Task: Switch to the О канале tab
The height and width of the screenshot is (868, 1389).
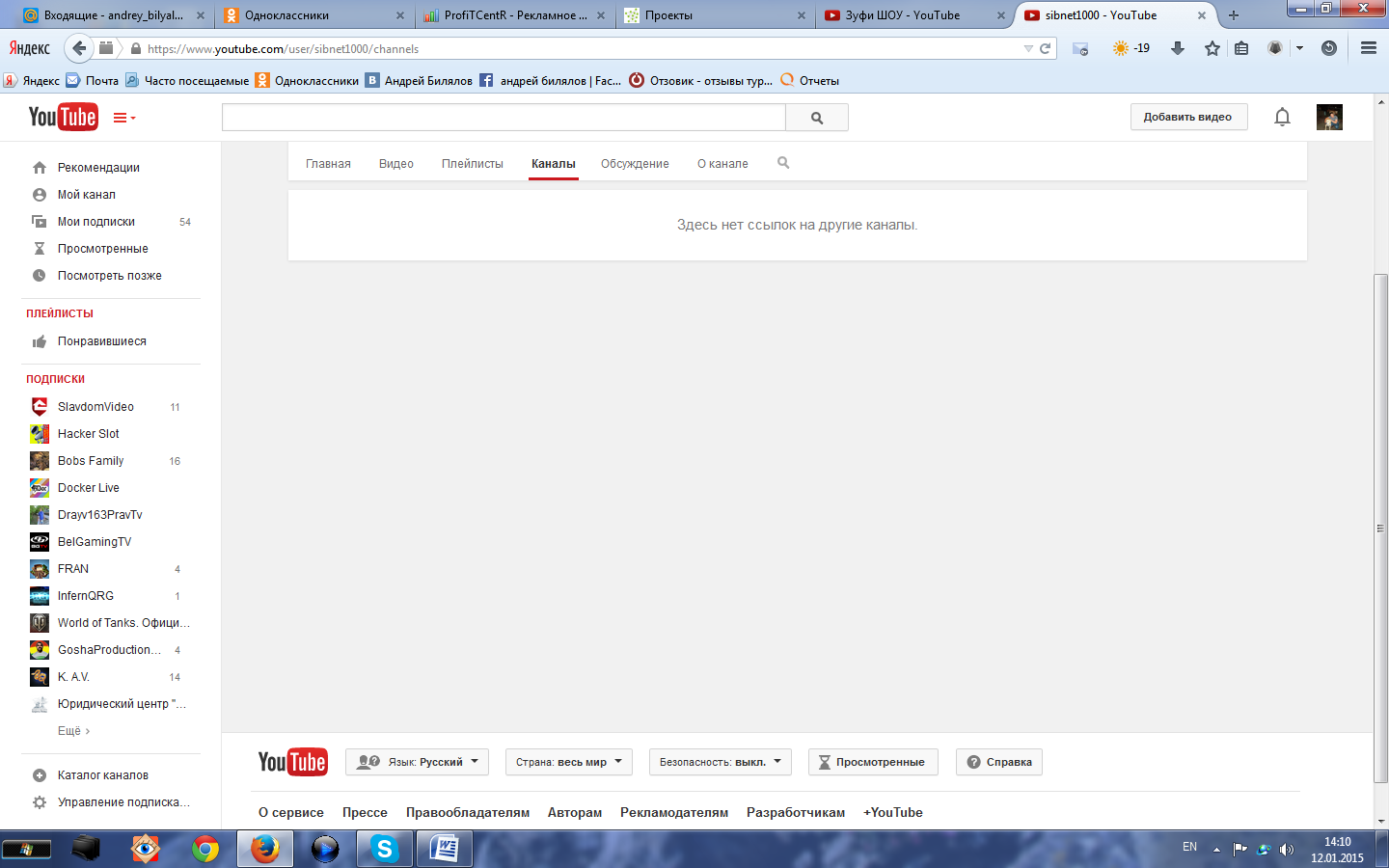Action: [x=722, y=164]
